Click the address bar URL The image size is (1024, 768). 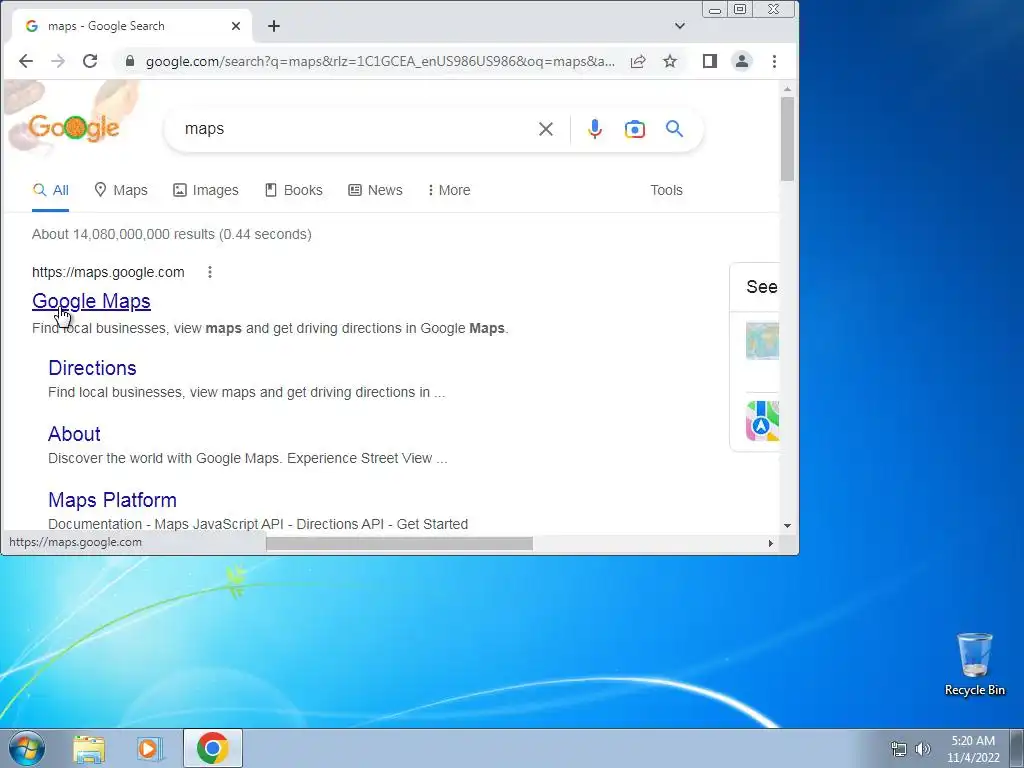(x=380, y=61)
